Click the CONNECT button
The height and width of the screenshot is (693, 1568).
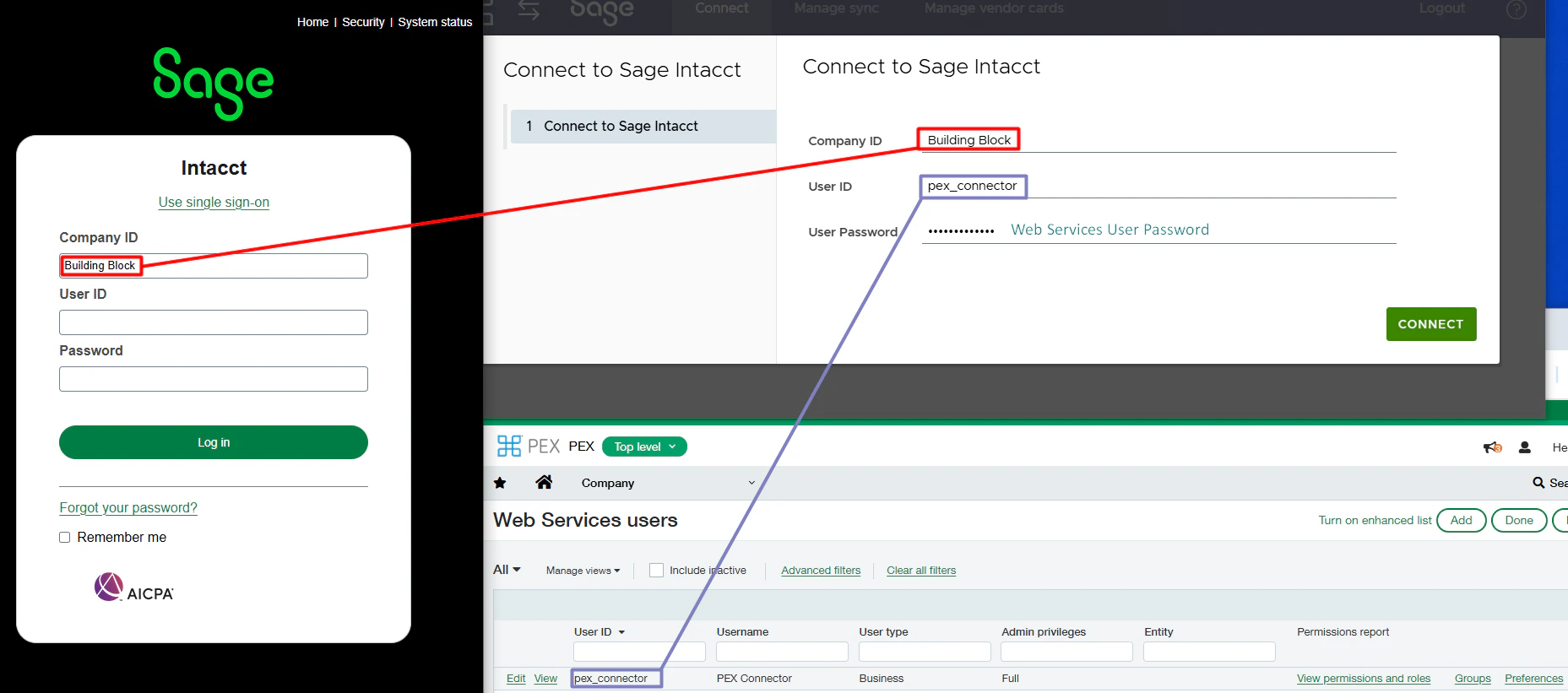point(1431,324)
